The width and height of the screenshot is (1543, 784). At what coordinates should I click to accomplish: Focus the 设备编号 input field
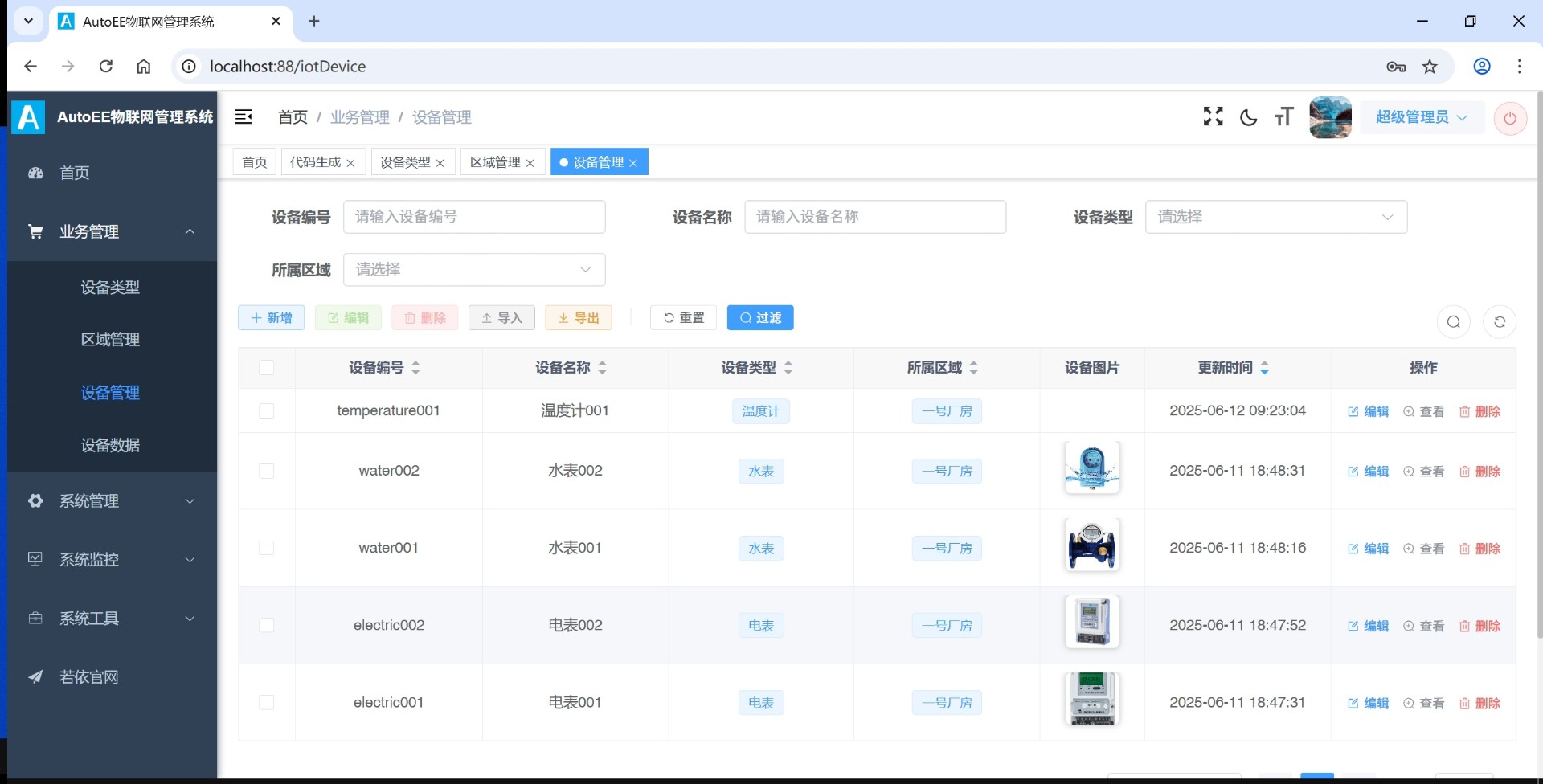[473, 217]
